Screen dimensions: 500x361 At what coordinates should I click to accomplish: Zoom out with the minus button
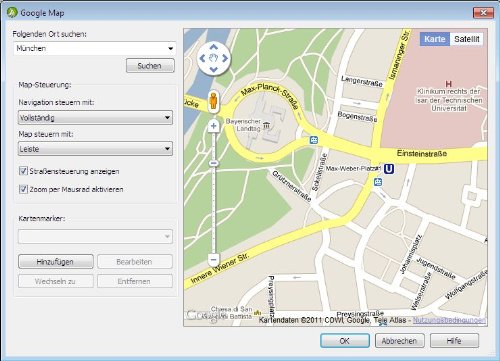pyautogui.click(x=214, y=259)
